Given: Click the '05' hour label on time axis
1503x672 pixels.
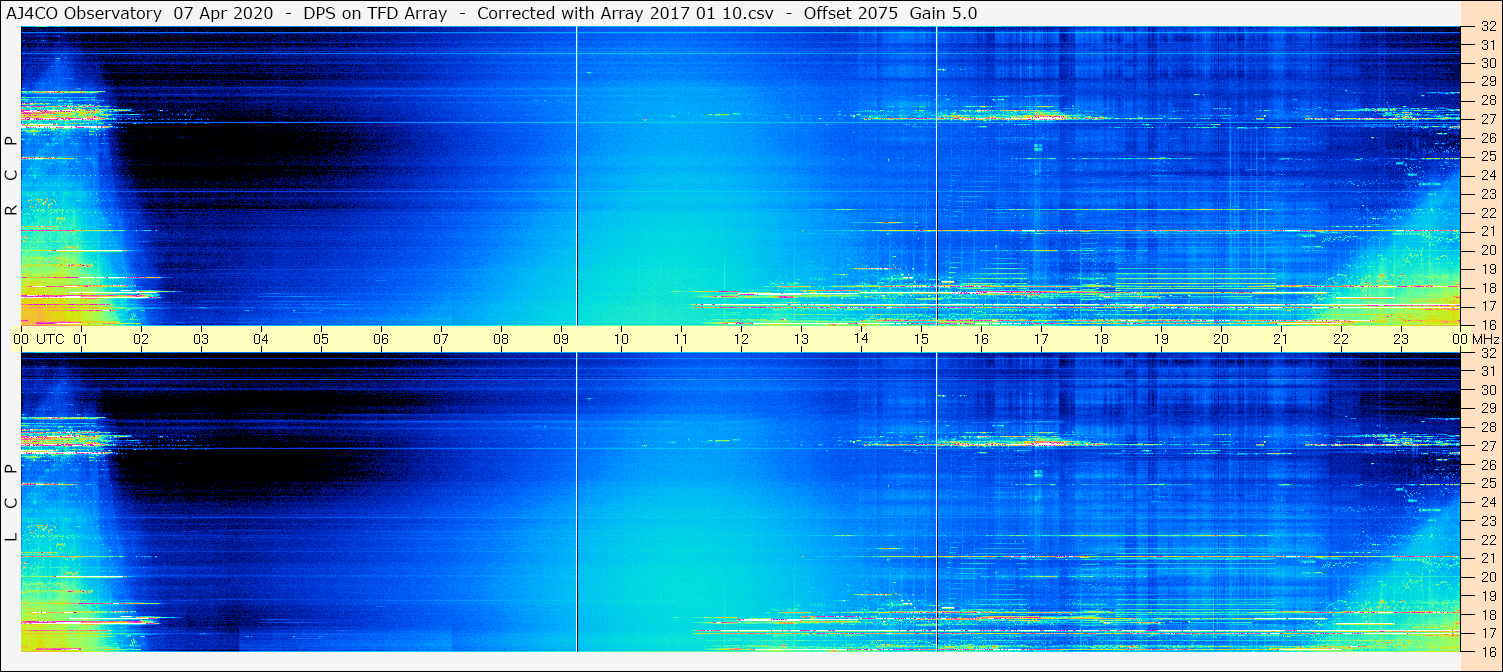Looking at the screenshot, I should tap(321, 339).
